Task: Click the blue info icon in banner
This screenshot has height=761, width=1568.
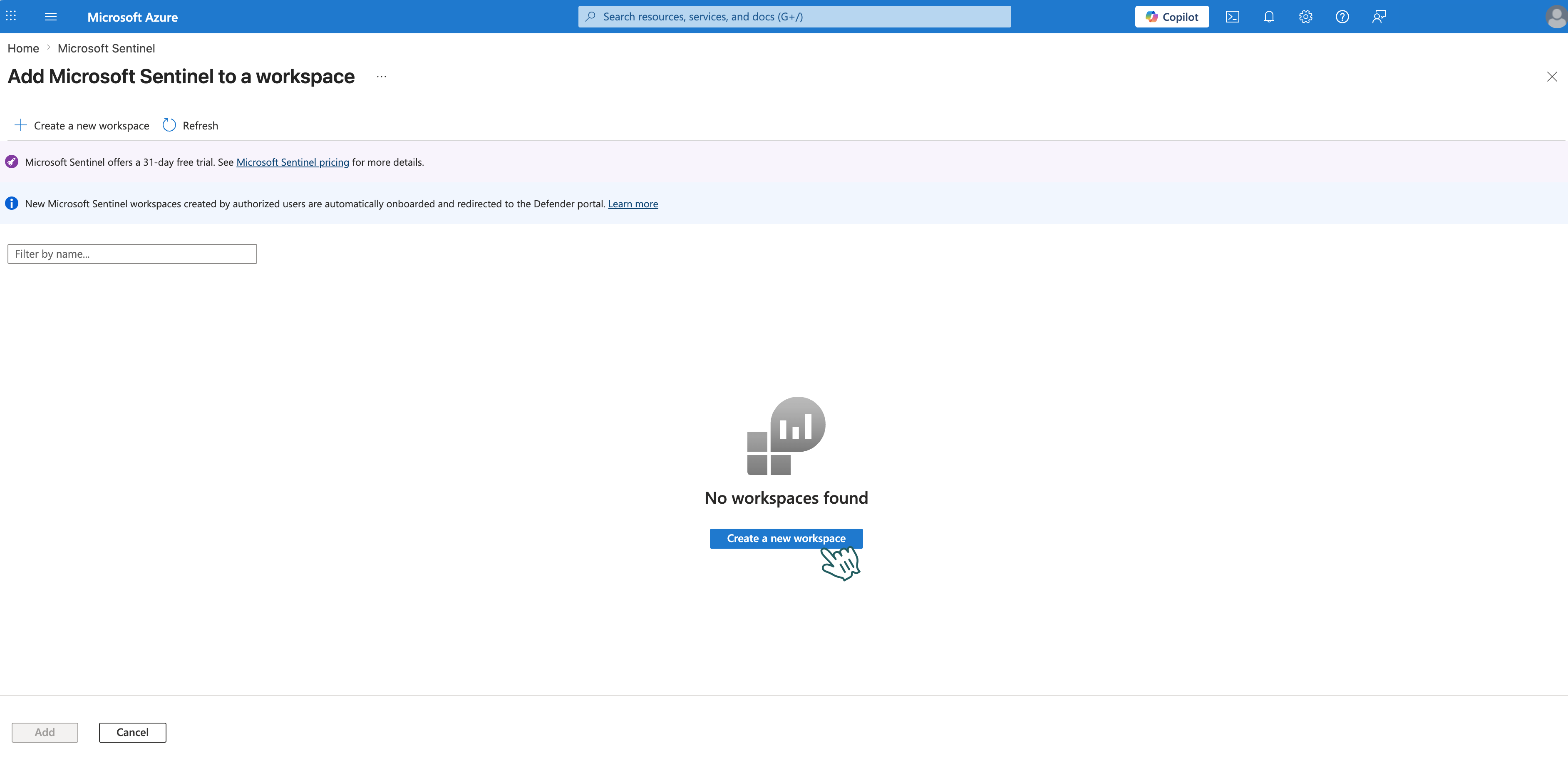Action: click(12, 203)
